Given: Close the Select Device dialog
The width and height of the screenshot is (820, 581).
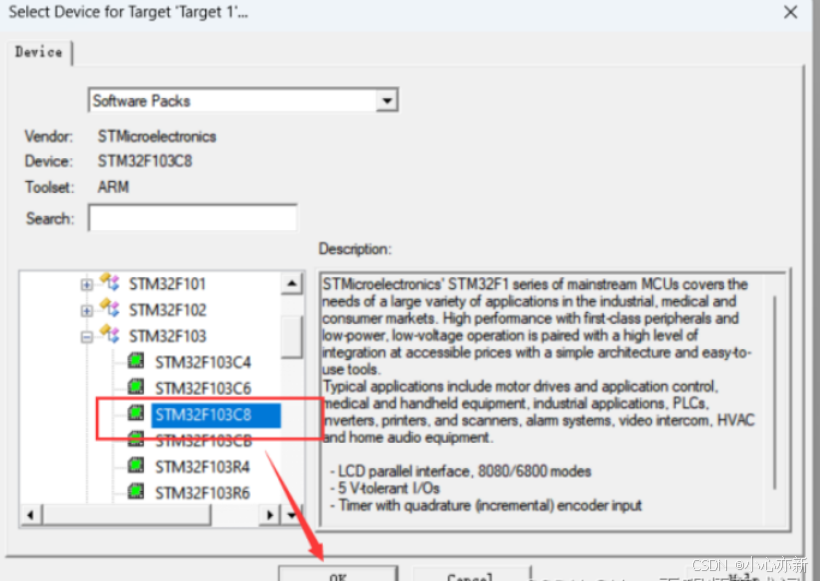Looking at the screenshot, I should [790, 12].
